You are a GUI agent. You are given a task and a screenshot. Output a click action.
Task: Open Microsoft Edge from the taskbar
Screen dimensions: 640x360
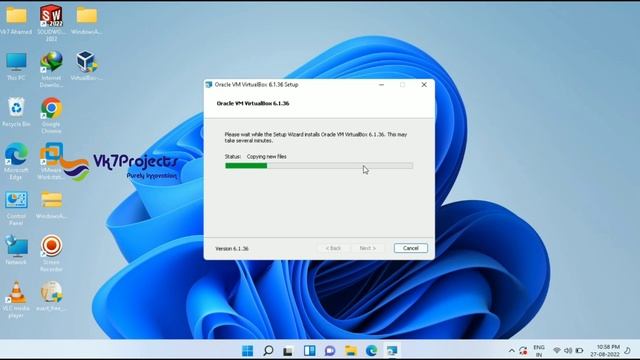pyautogui.click(x=371, y=350)
